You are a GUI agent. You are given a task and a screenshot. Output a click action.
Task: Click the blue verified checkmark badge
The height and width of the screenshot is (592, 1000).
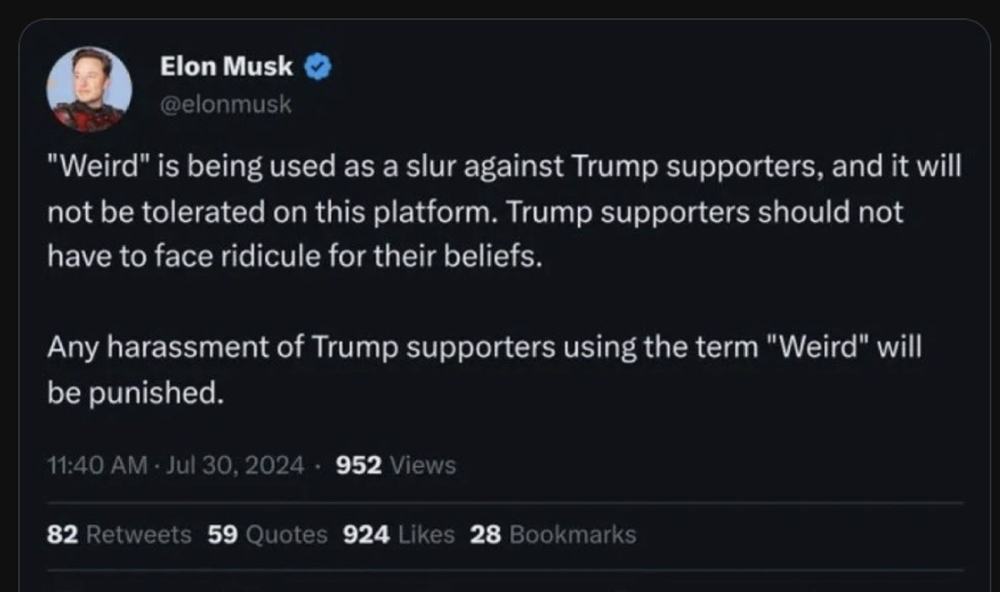coord(318,67)
